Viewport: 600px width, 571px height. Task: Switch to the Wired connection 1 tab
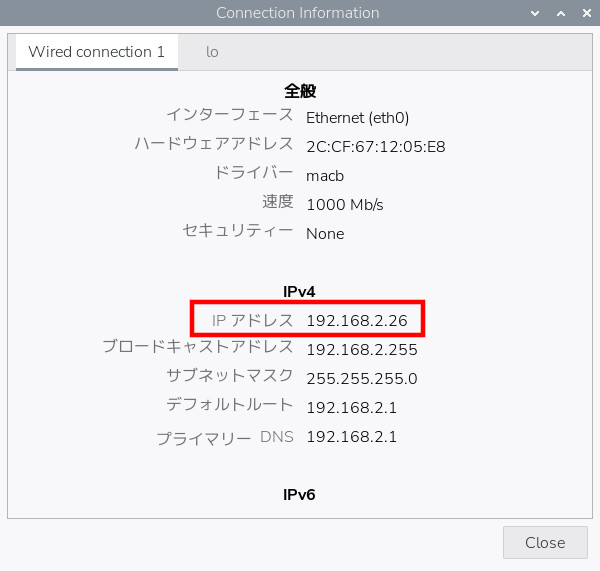click(96, 52)
